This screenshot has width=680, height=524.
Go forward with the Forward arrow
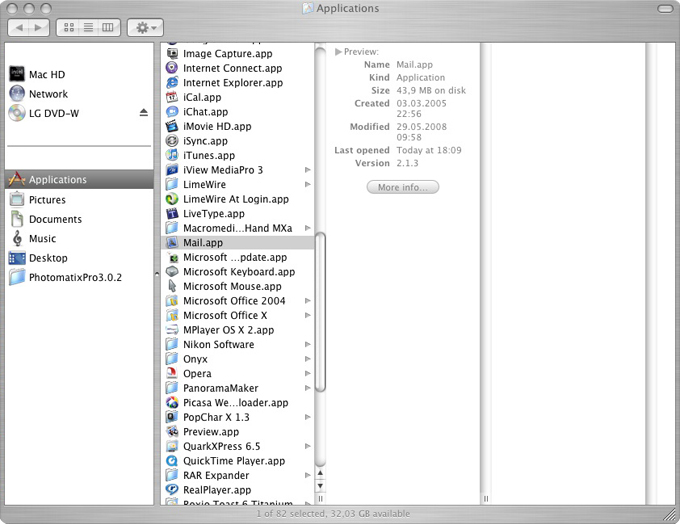(39, 28)
